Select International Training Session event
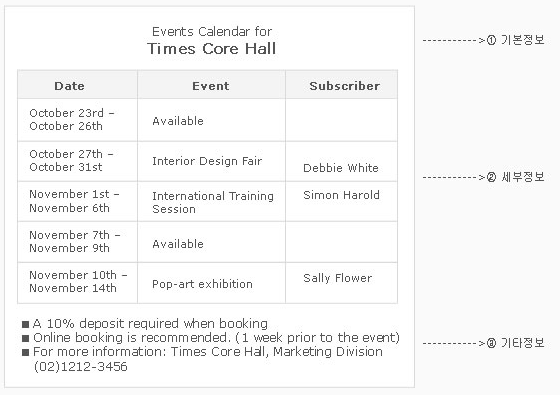This screenshot has width=560, height=395. (x=213, y=202)
